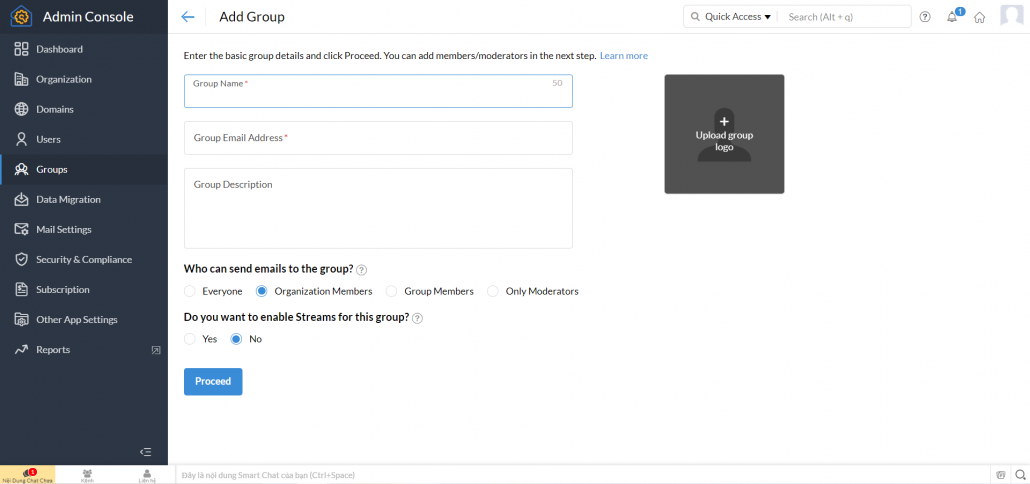Click the help icon beside send emails question
This screenshot has width=1030, height=484.
pos(361,269)
